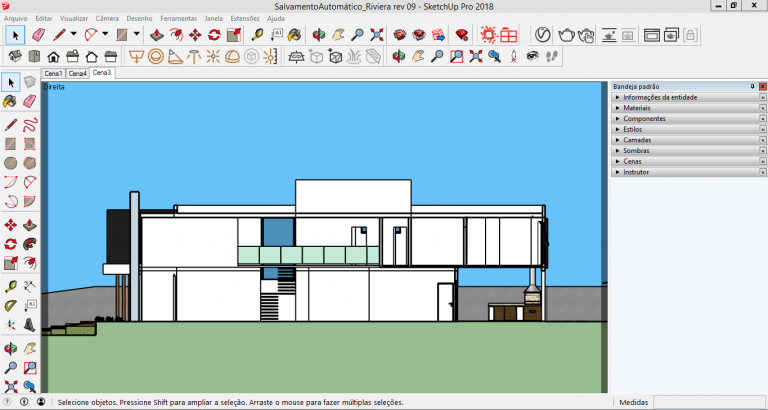Open the arc tool dropdown arrow
The height and width of the screenshot is (410, 768).
105,34
